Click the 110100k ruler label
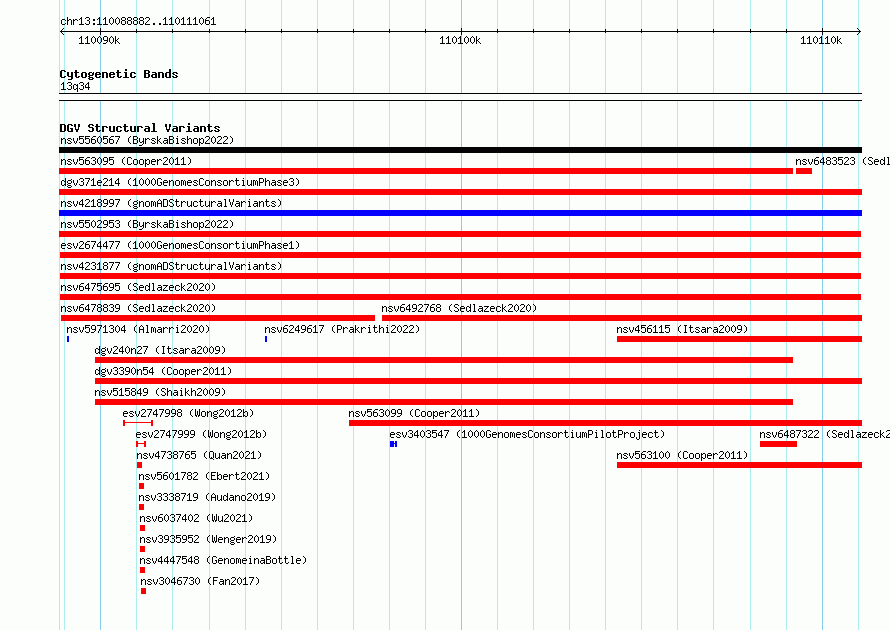890x630 pixels. point(460,40)
